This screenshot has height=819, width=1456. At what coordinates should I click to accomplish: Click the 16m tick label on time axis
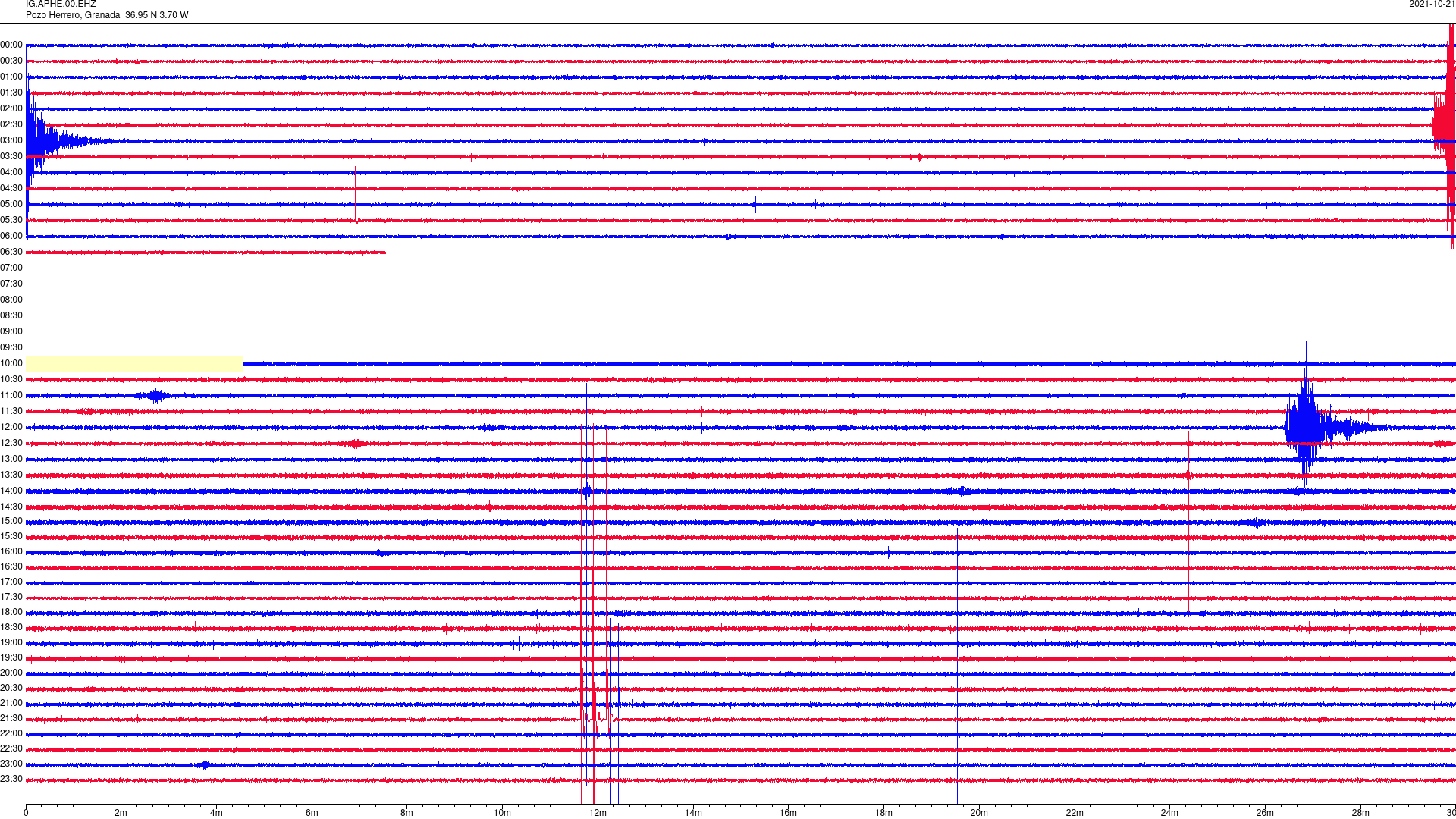[x=789, y=813]
